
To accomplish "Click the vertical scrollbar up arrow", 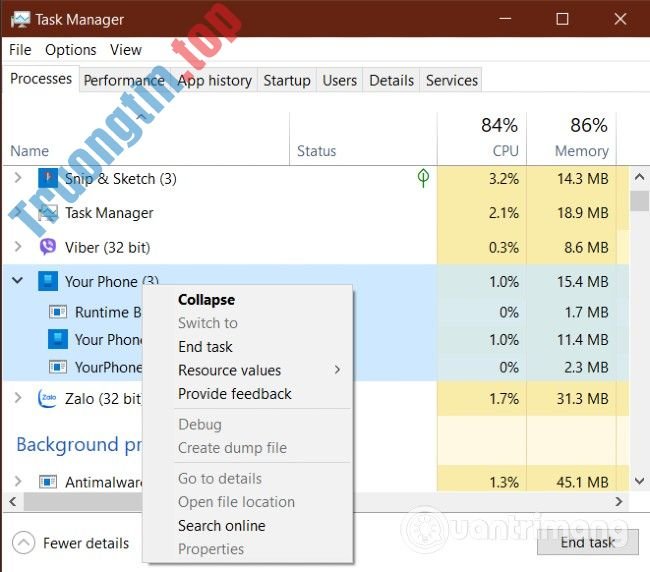I will 639,177.
